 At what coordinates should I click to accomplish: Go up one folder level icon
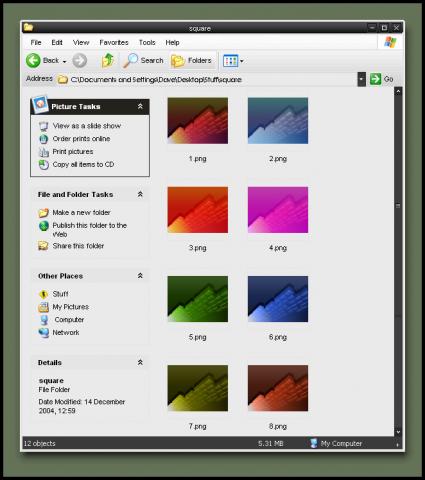[108, 60]
